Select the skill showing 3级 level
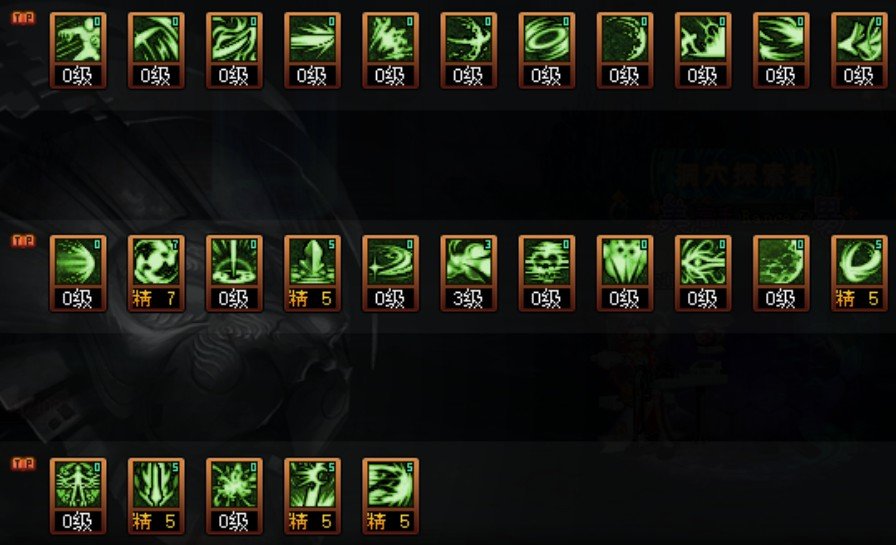 (469, 273)
